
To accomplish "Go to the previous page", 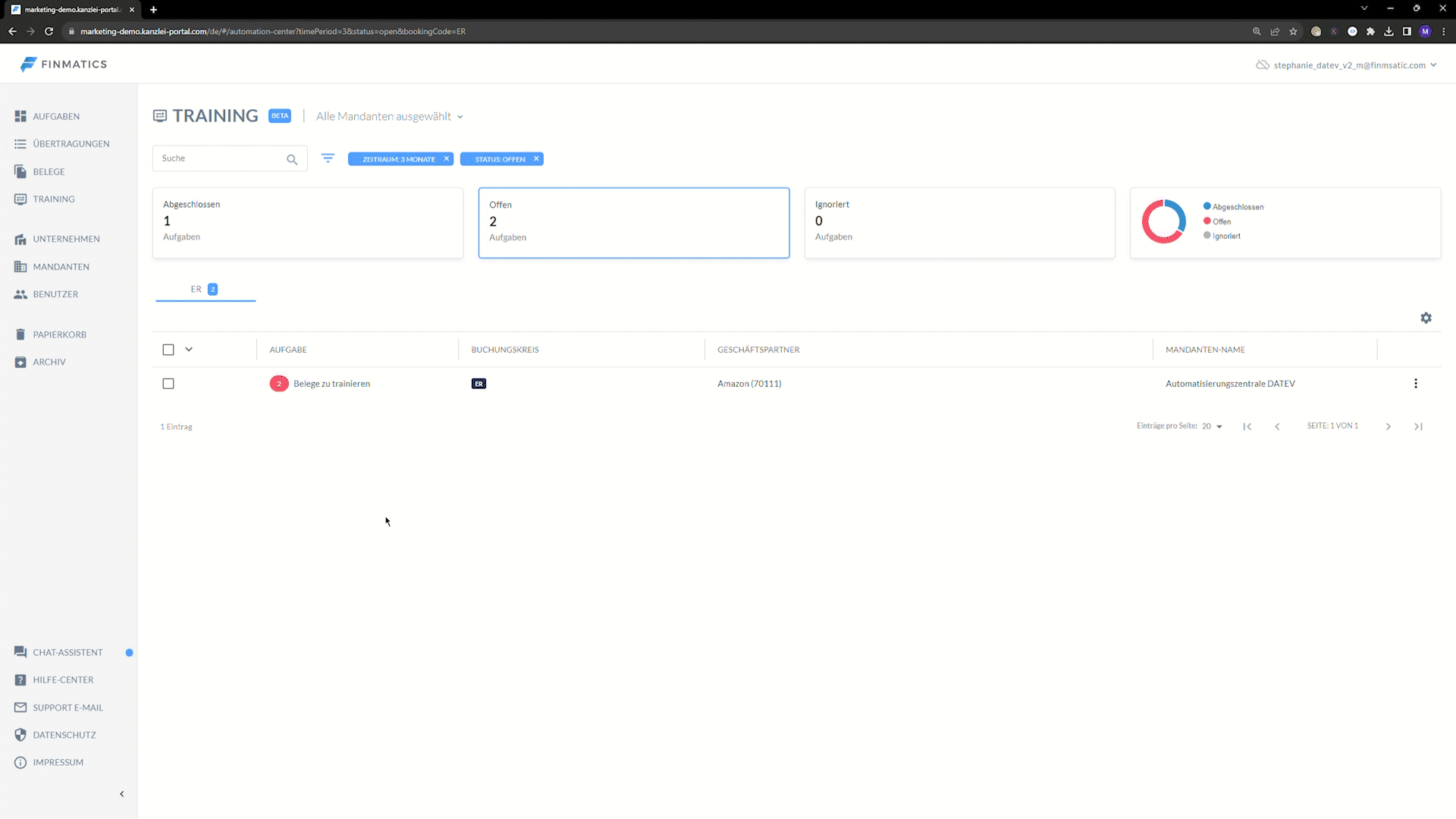I will 1277,426.
